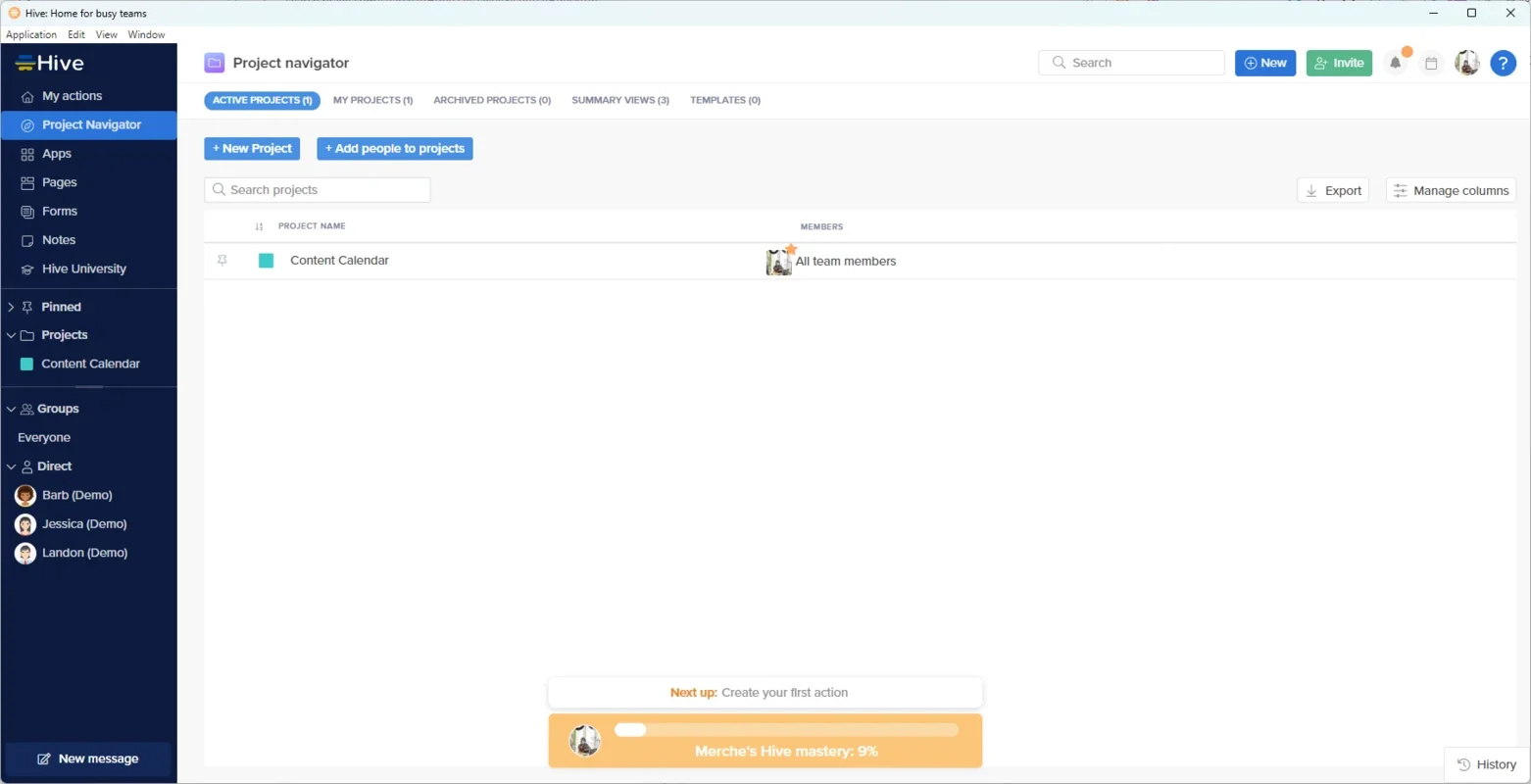Click the Hive mastery progress bar
The width and height of the screenshot is (1531, 784).
click(786, 730)
